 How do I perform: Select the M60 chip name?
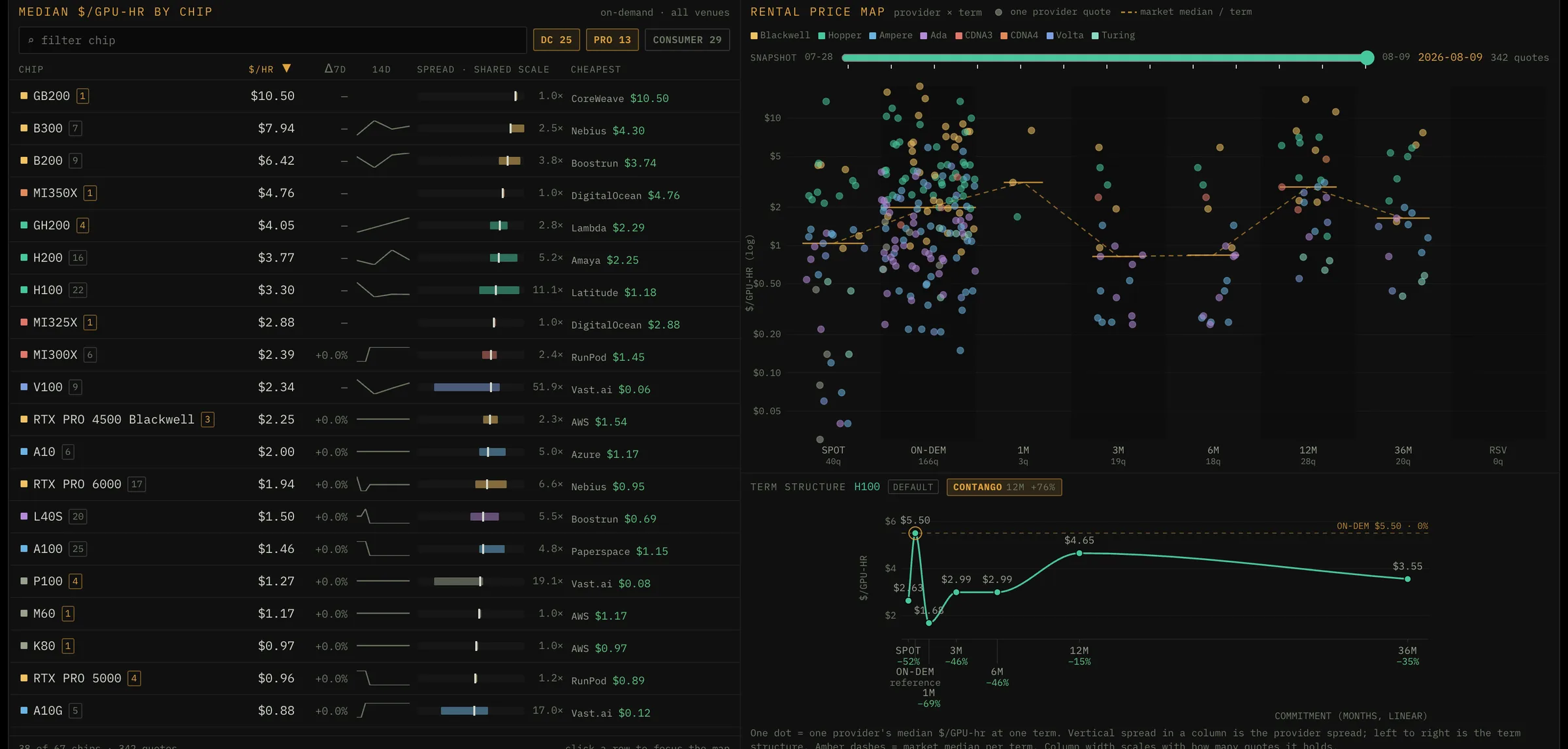click(44, 614)
